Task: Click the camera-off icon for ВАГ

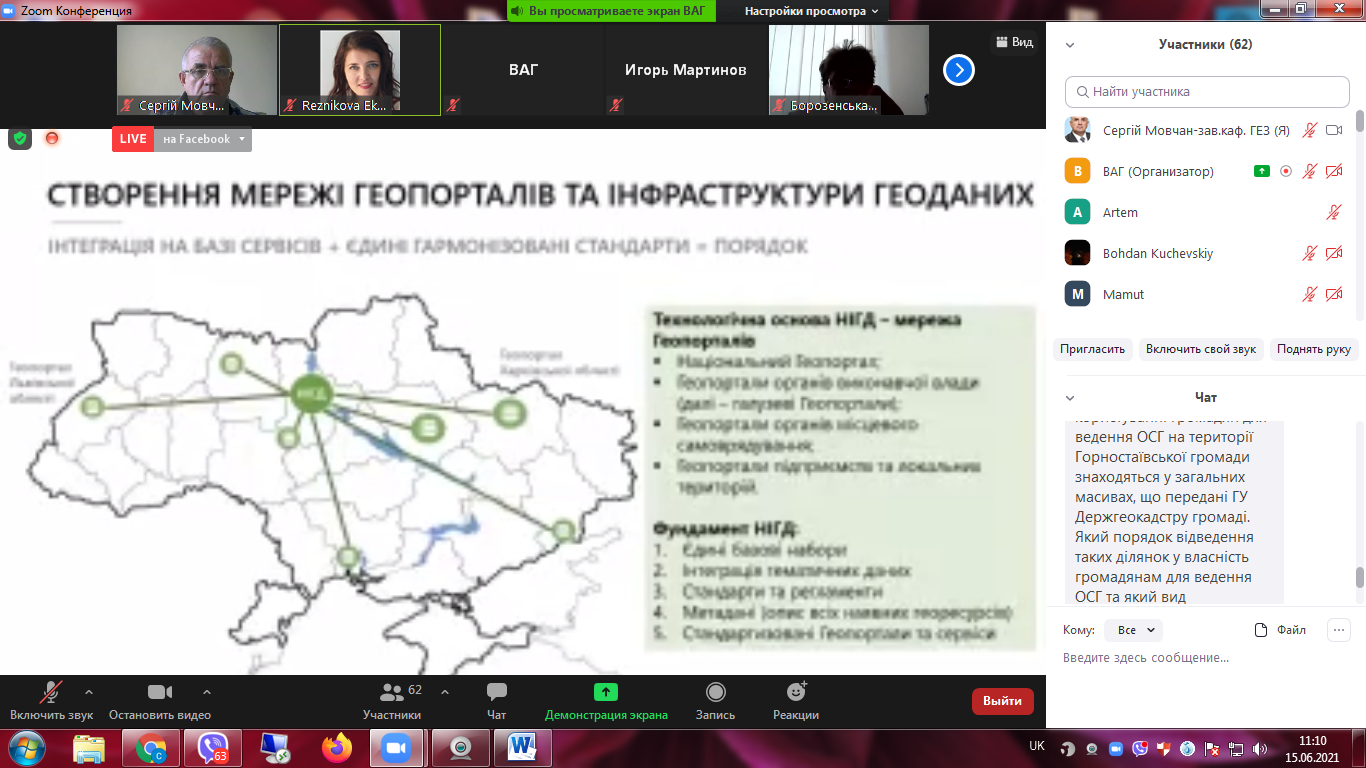Action: click(x=1334, y=171)
